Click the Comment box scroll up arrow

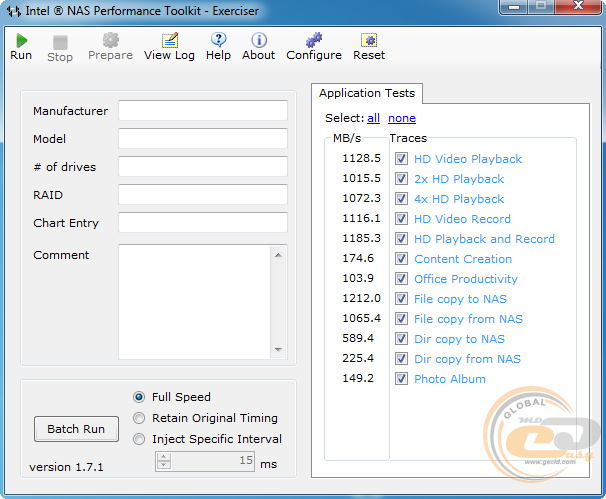(x=278, y=255)
